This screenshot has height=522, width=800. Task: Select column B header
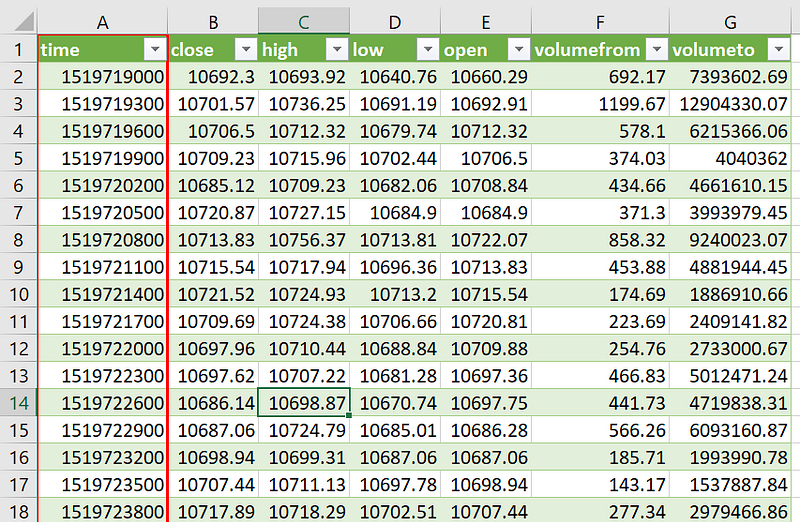pyautogui.click(x=213, y=22)
